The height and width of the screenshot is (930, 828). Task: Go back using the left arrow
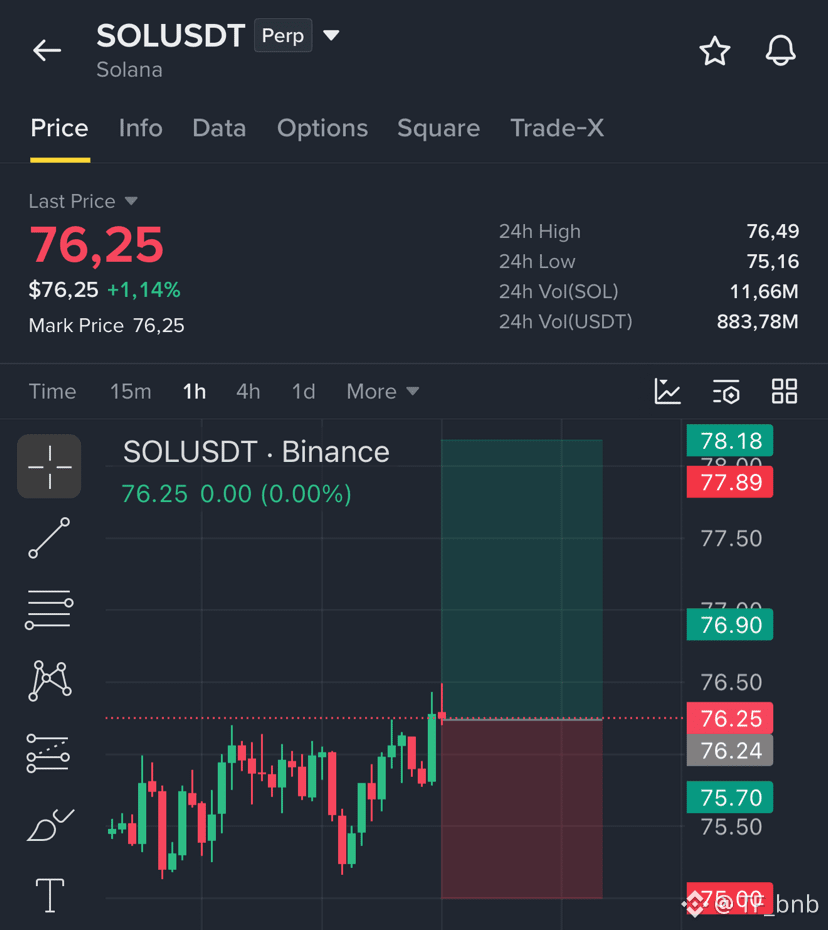coord(47,50)
